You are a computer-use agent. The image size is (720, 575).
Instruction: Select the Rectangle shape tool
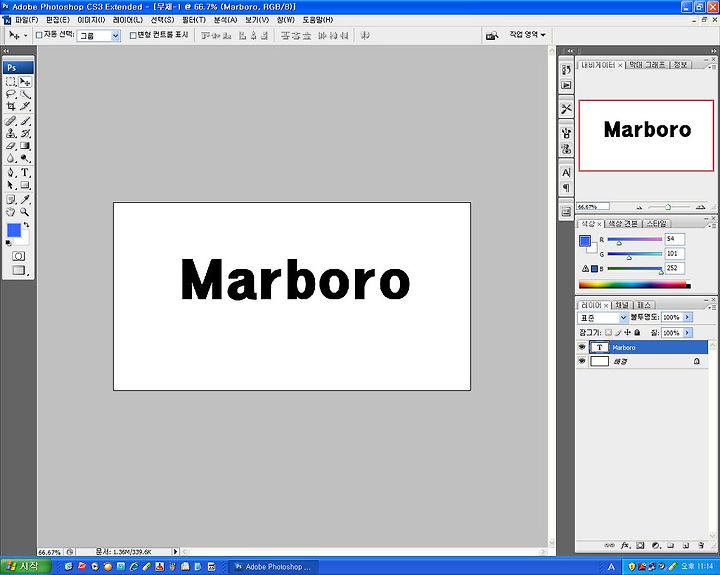pyautogui.click(x=25, y=186)
